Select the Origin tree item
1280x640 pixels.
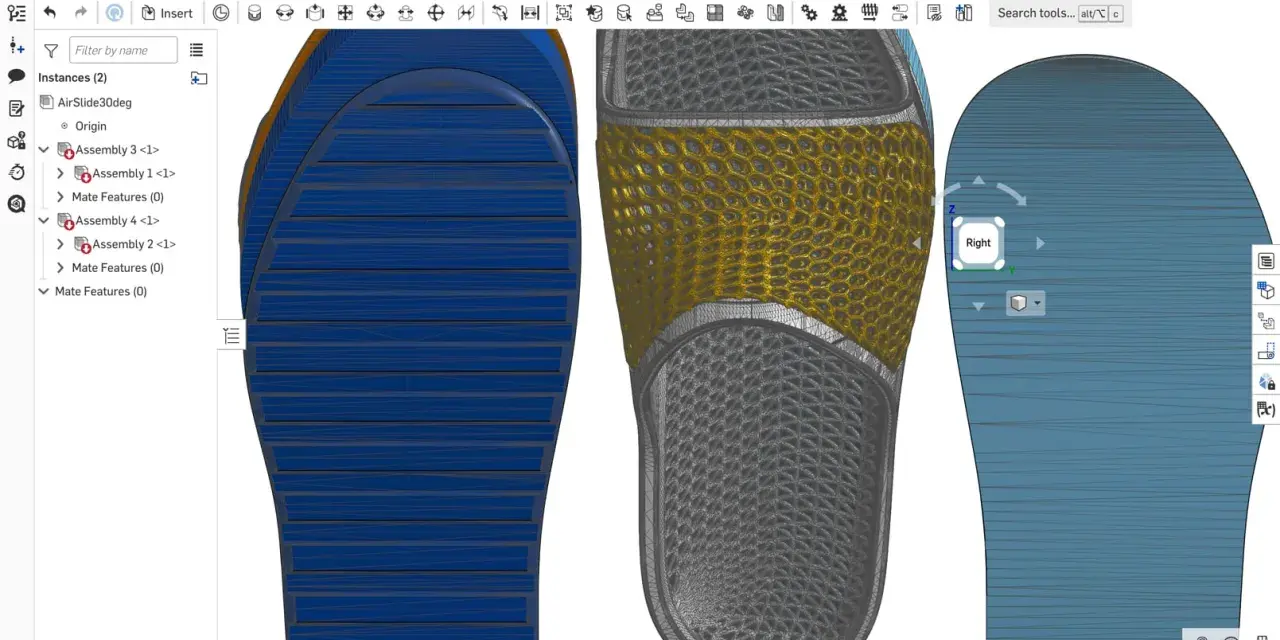pos(91,126)
